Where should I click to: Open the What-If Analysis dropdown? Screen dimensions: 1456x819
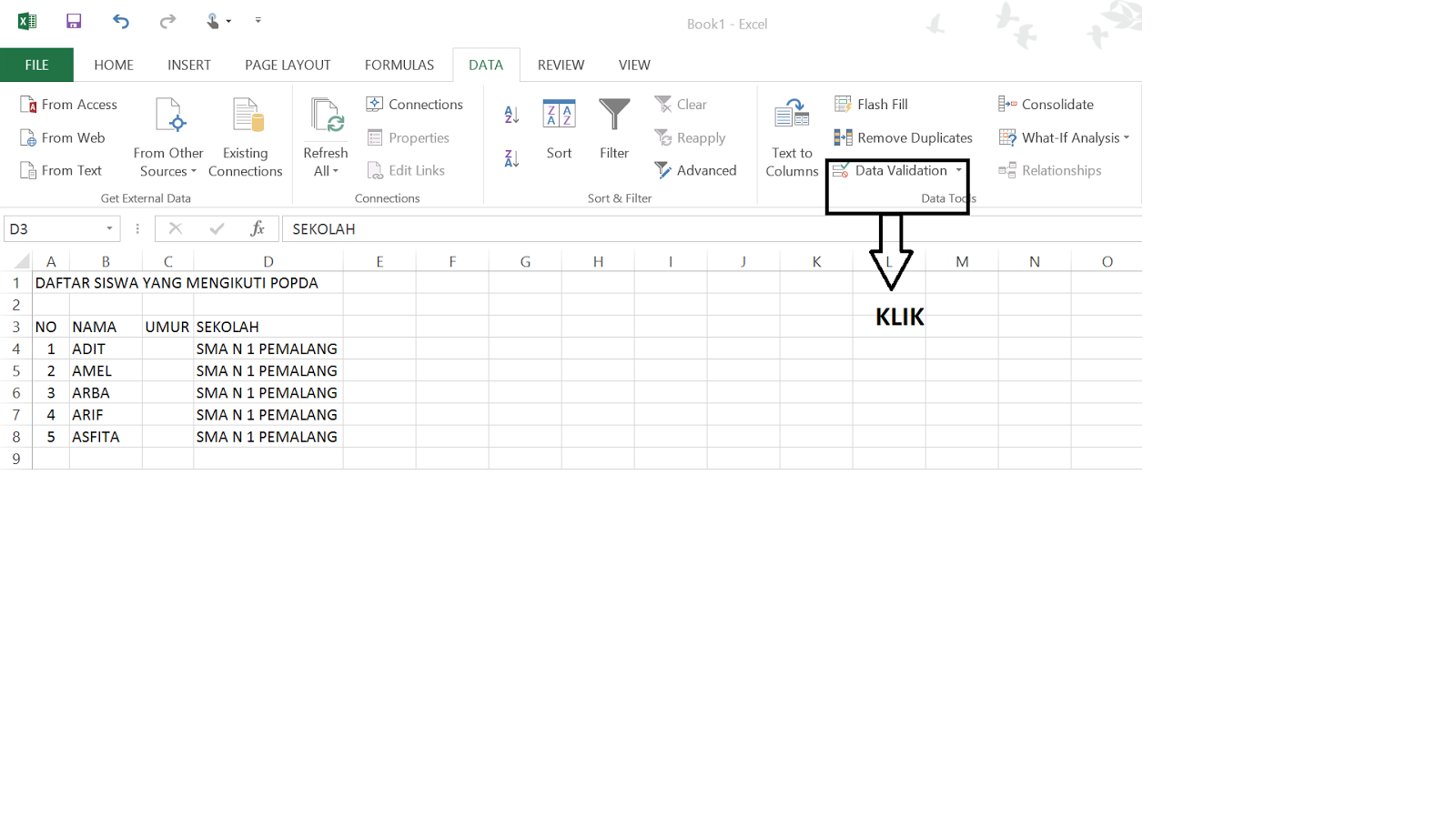tap(1065, 137)
